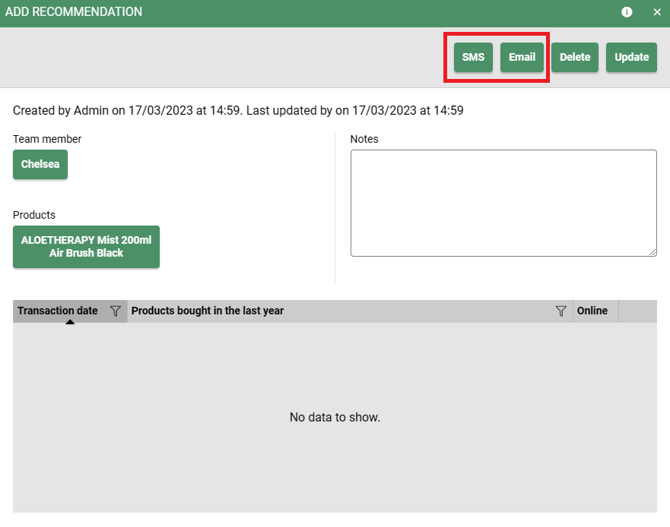Click the ADD RECOMMENDATION title text
670x527 pixels.
point(74,12)
